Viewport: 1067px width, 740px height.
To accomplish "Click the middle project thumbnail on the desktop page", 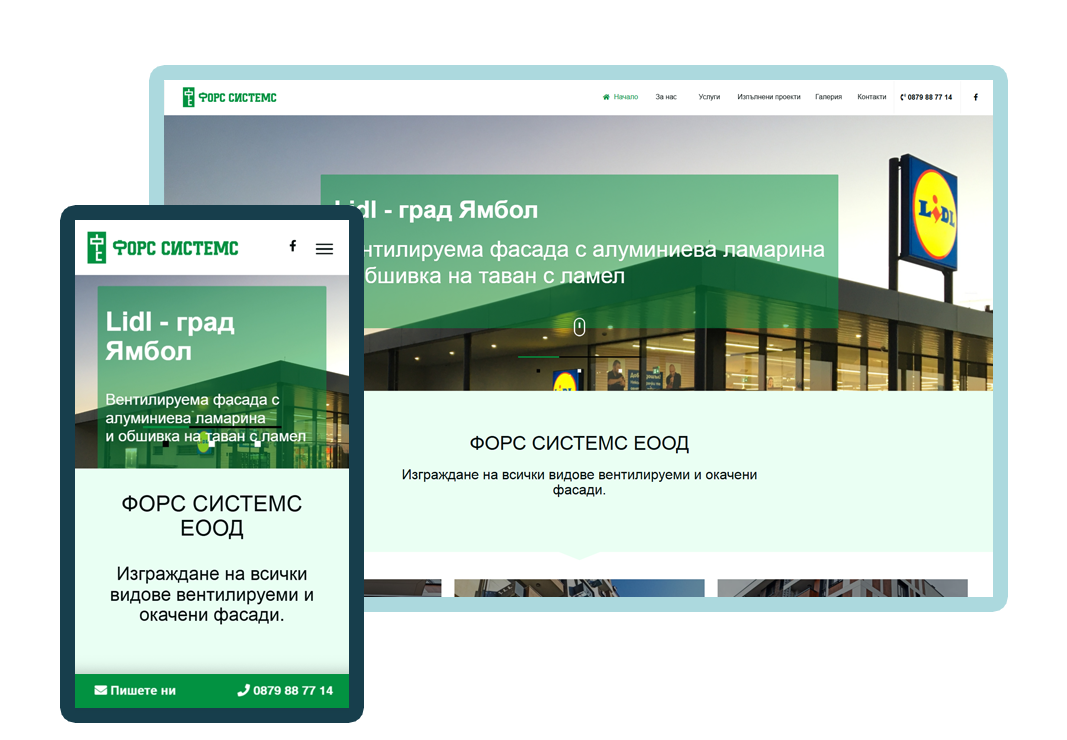I will [x=579, y=588].
